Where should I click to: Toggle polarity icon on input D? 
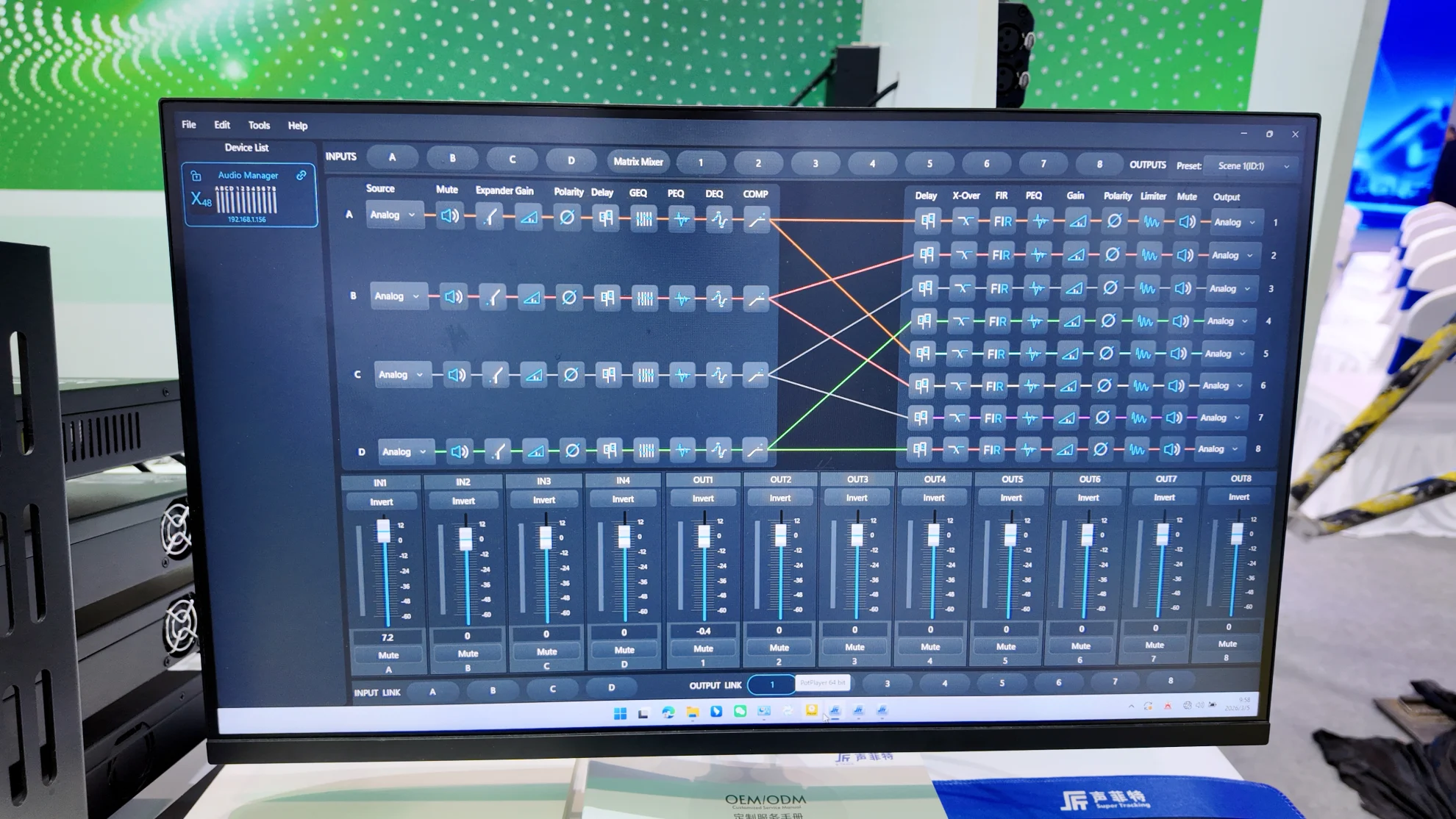(572, 450)
